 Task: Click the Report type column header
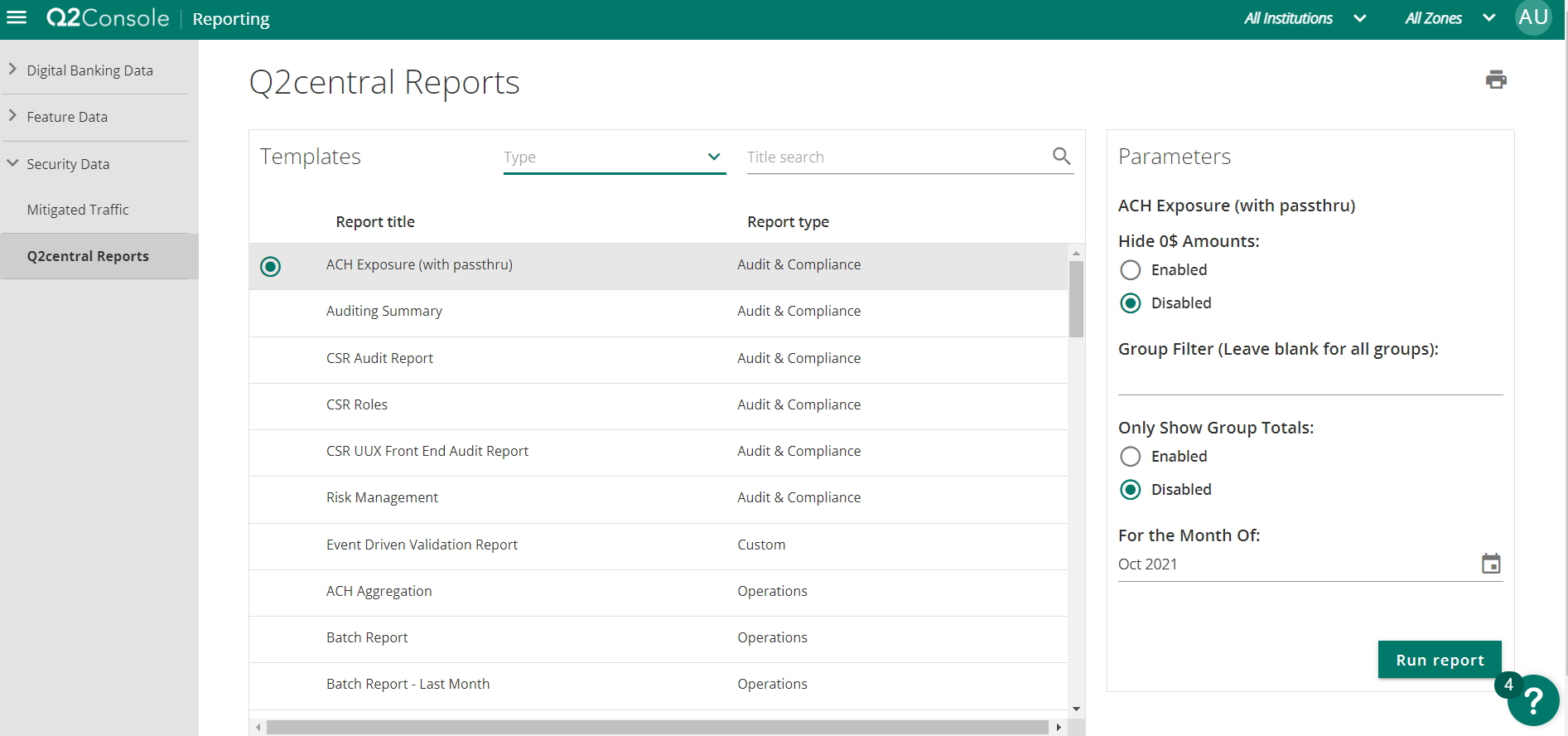[x=788, y=221]
